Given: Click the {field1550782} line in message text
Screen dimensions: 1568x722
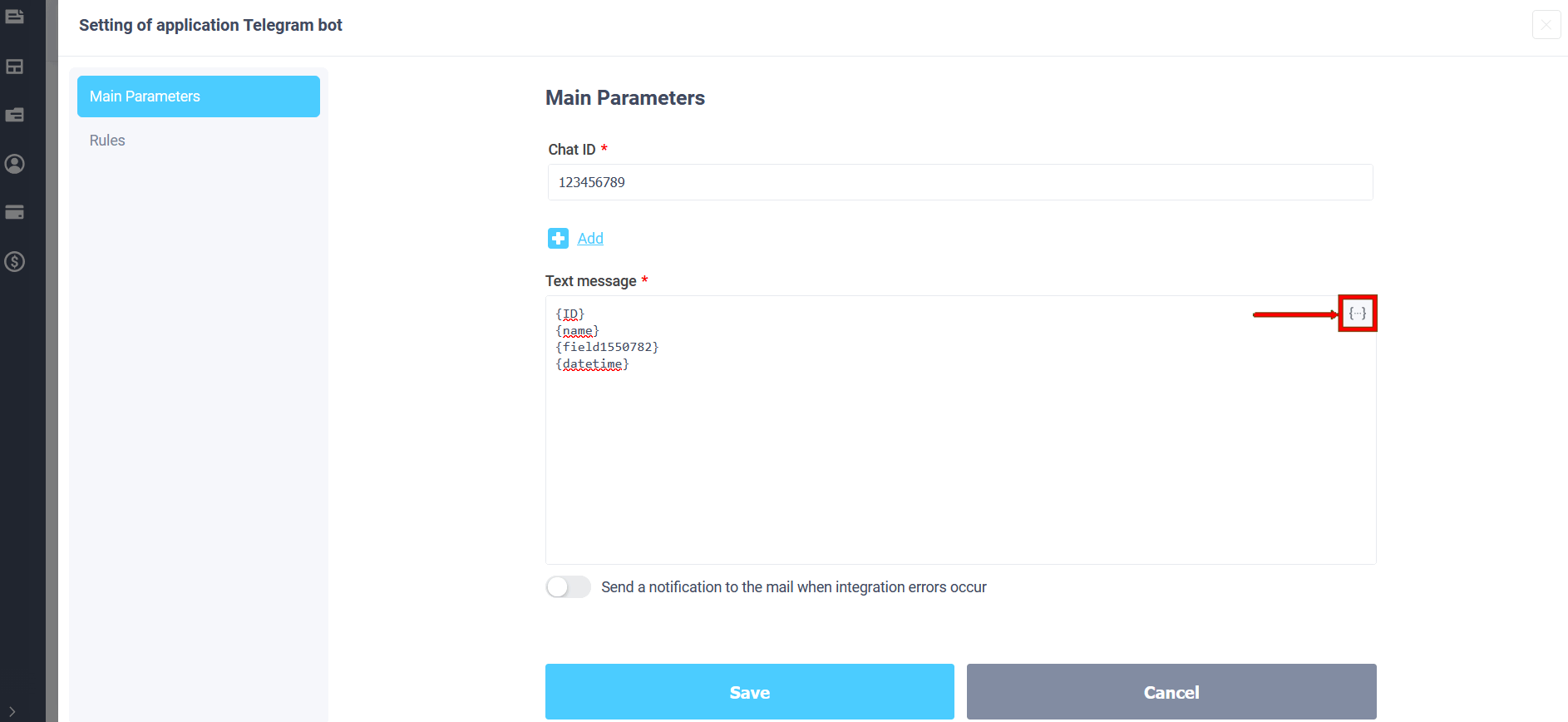Looking at the screenshot, I should pyautogui.click(x=607, y=347).
